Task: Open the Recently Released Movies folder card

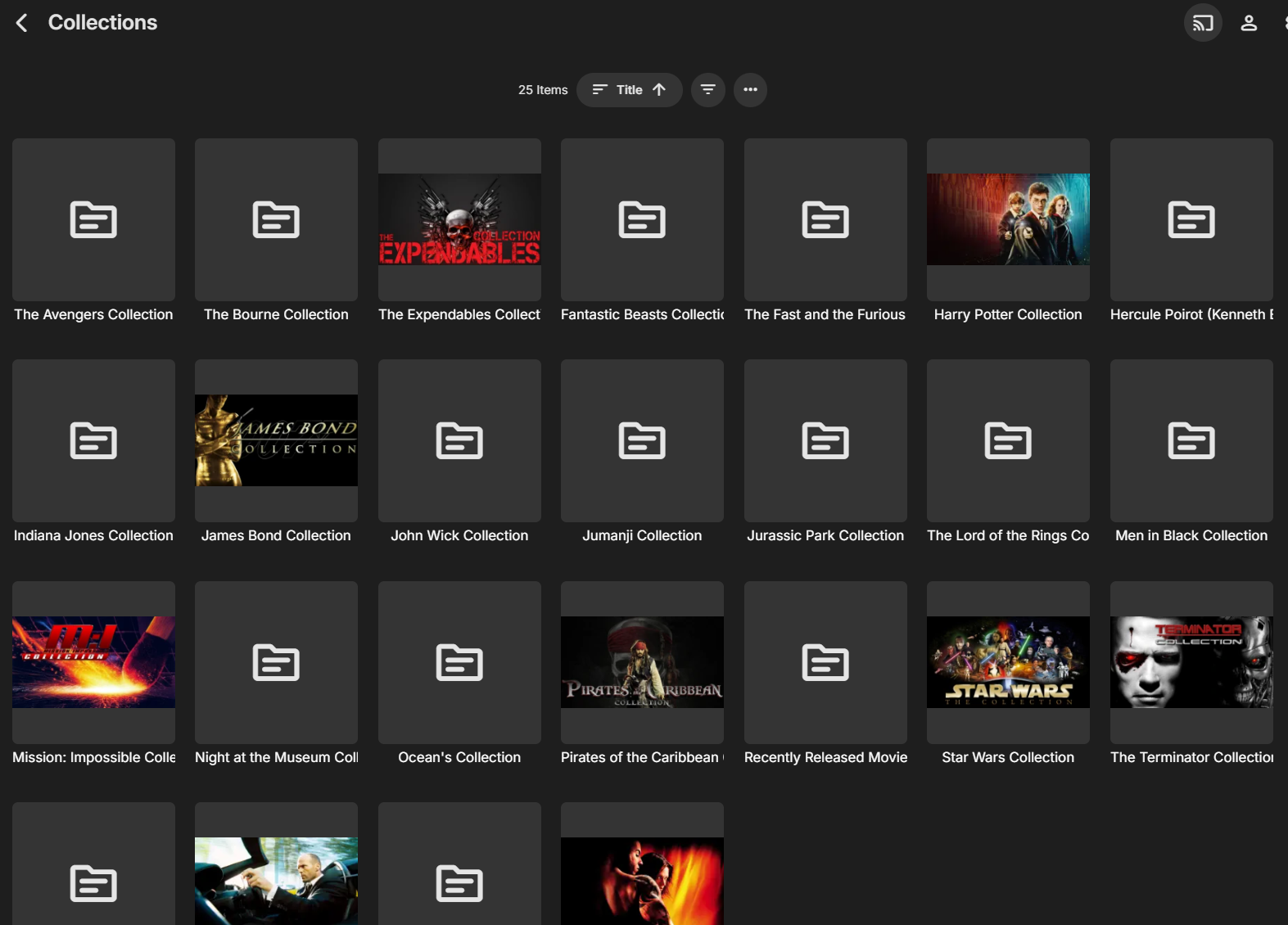Action: (825, 662)
